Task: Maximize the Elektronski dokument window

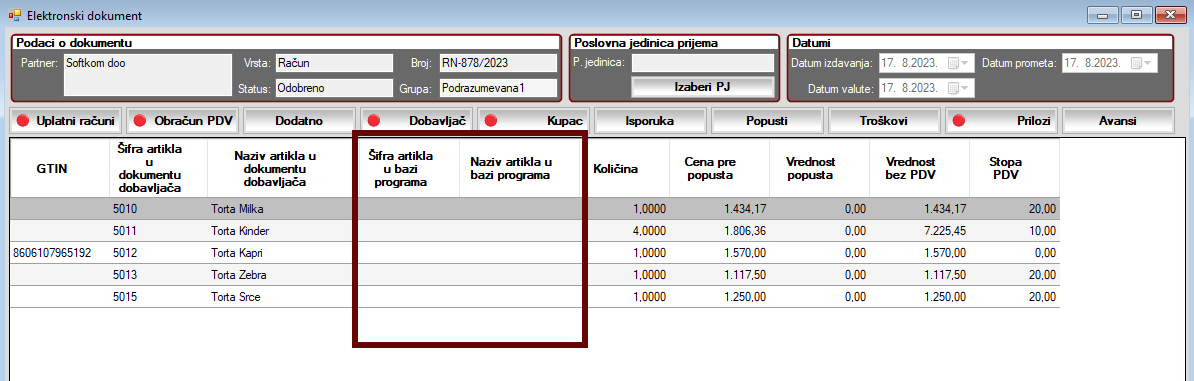Action: pos(1137,14)
